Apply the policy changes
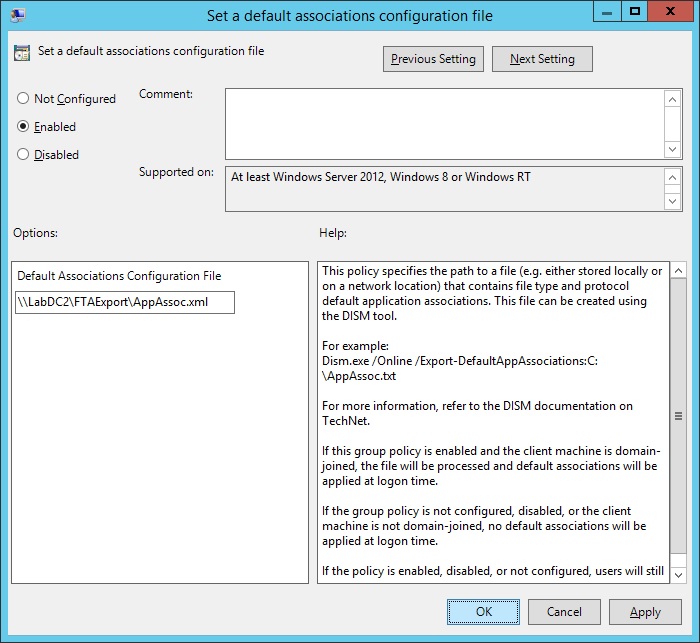The width and height of the screenshot is (700, 643). 645,612
